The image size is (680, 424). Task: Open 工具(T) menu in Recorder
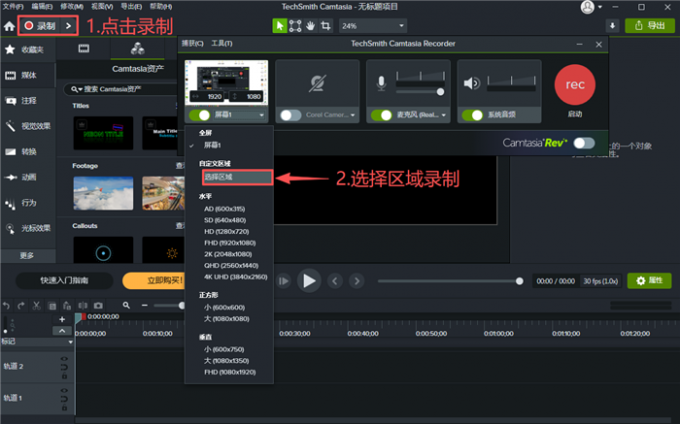pyautogui.click(x=222, y=43)
